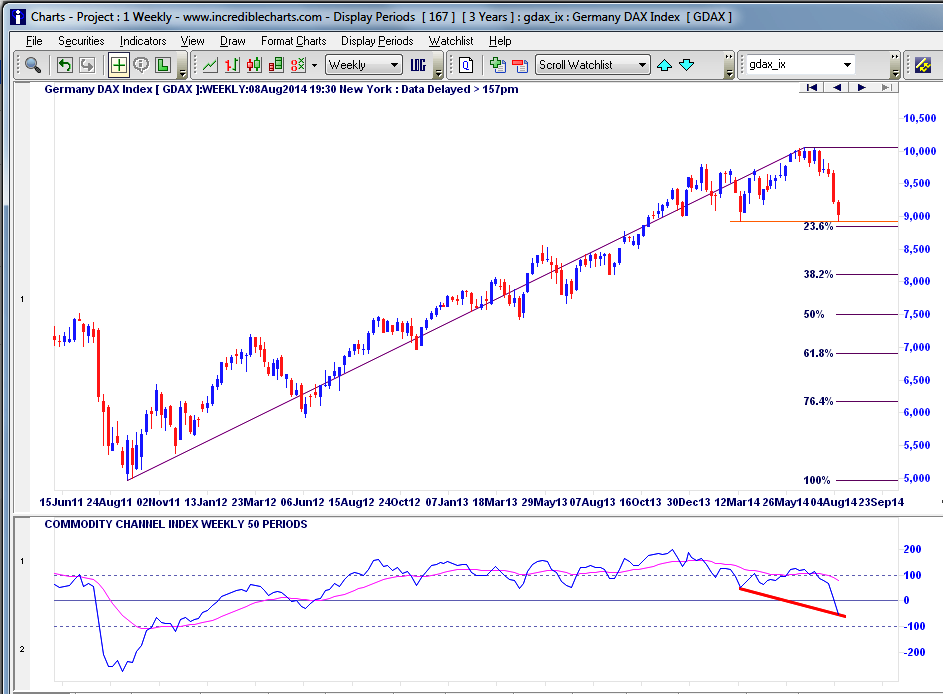
Task: Click the greyed-out redo arrow
Action: [x=87, y=65]
